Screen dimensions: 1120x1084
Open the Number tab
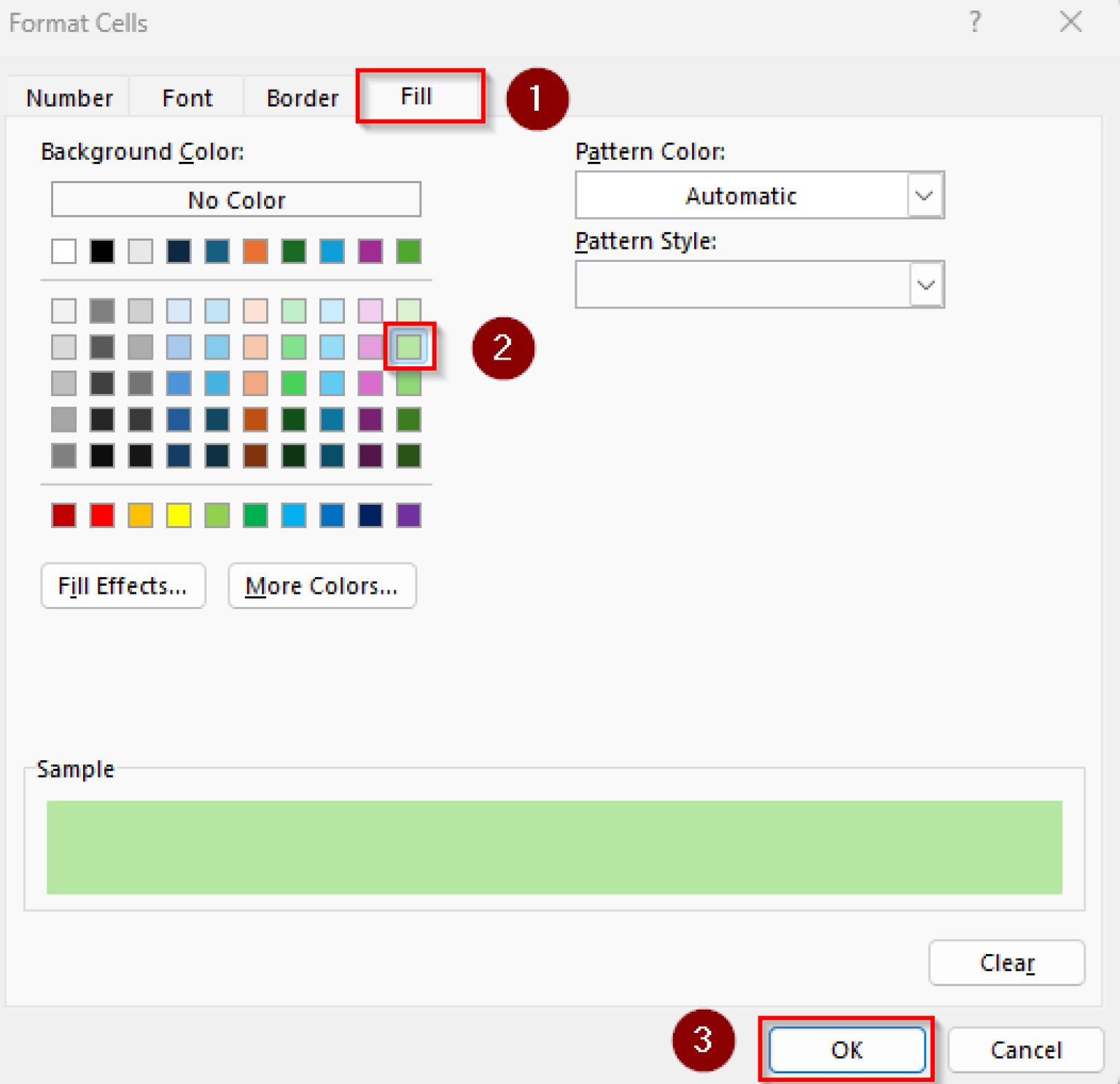click(x=69, y=97)
